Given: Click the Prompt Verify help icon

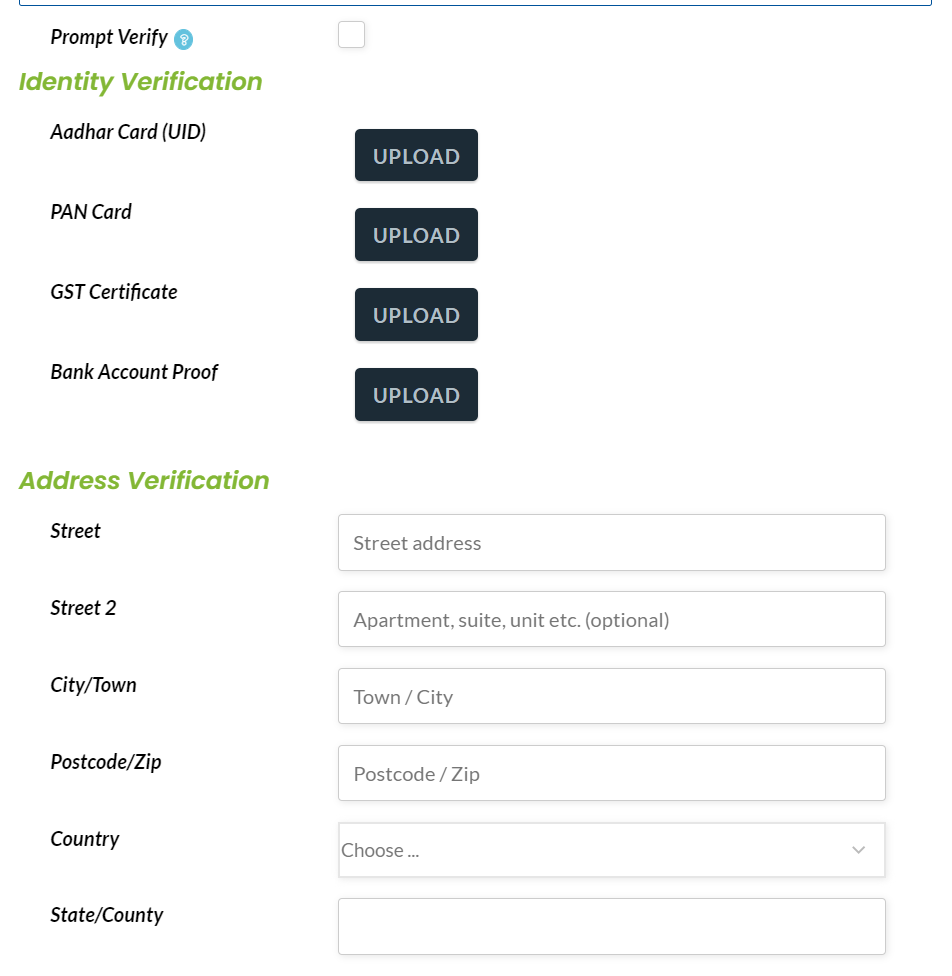Looking at the screenshot, I should click(x=183, y=39).
